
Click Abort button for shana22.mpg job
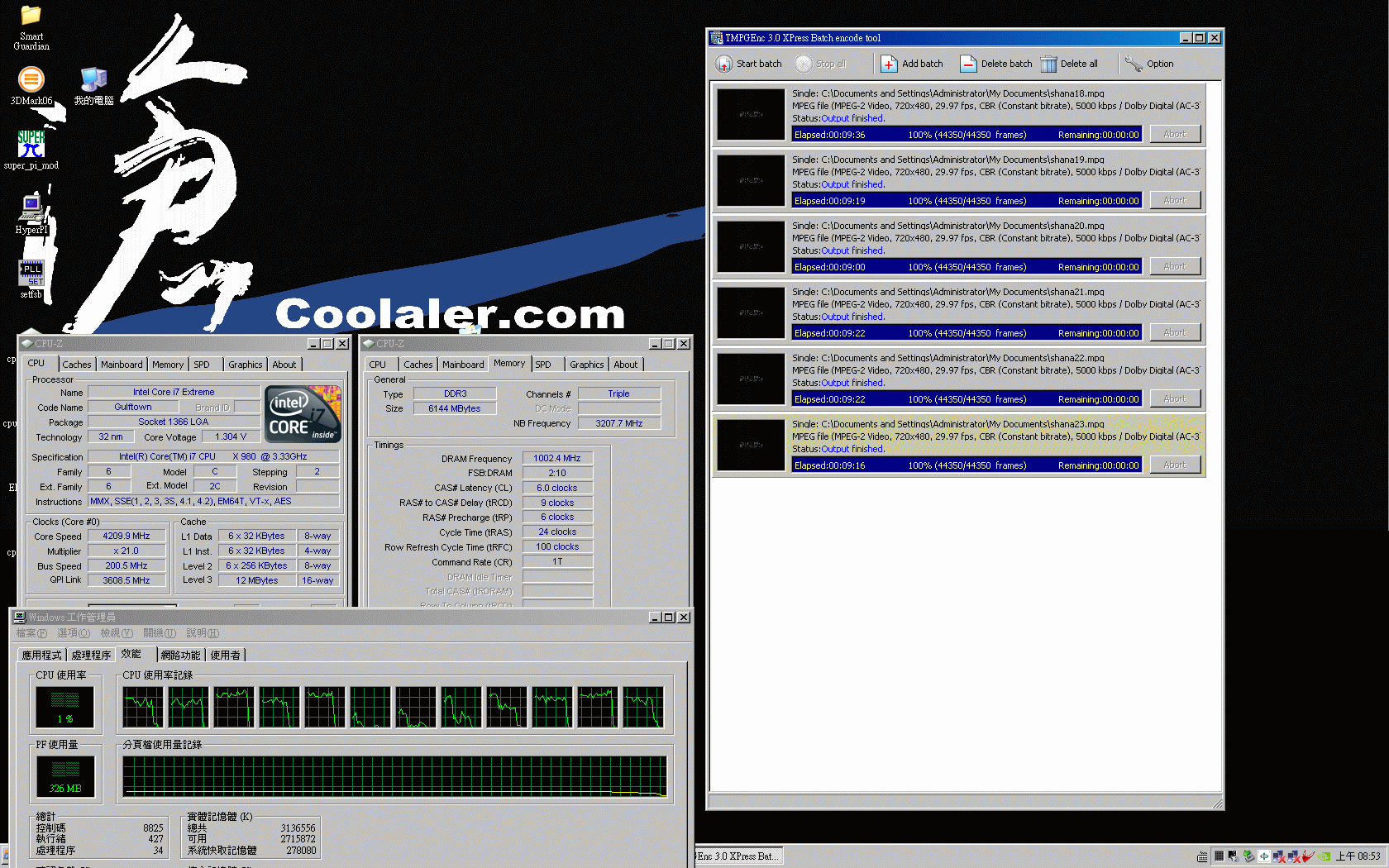[x=1175, y=398]
